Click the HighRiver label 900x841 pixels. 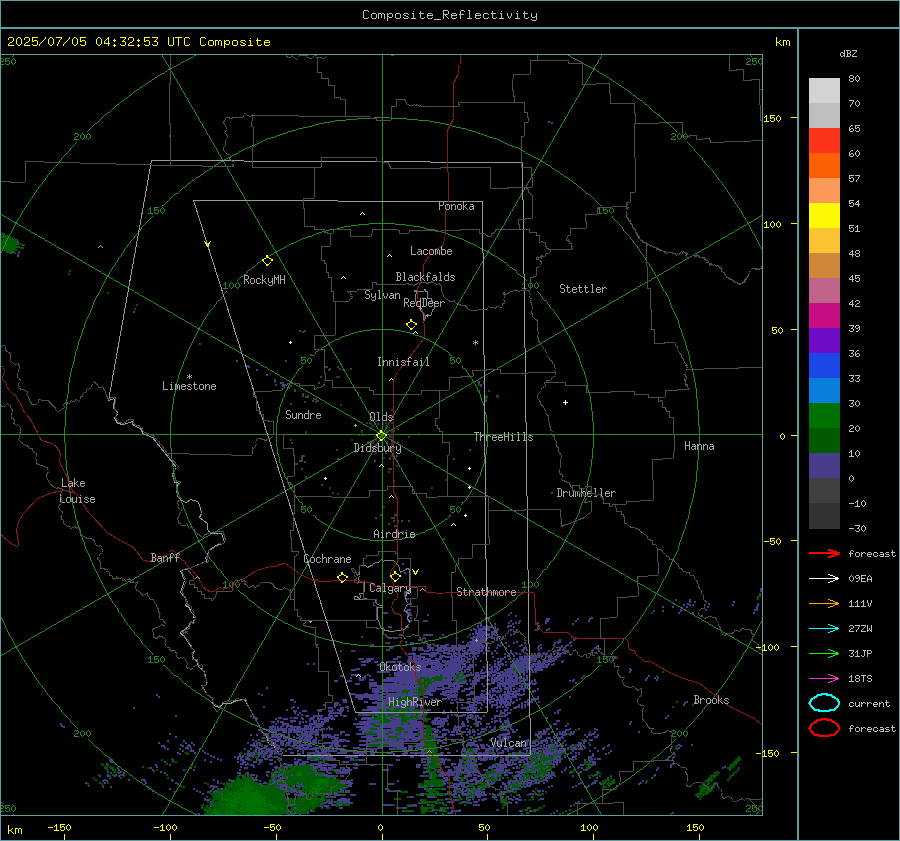coord(414,702)
